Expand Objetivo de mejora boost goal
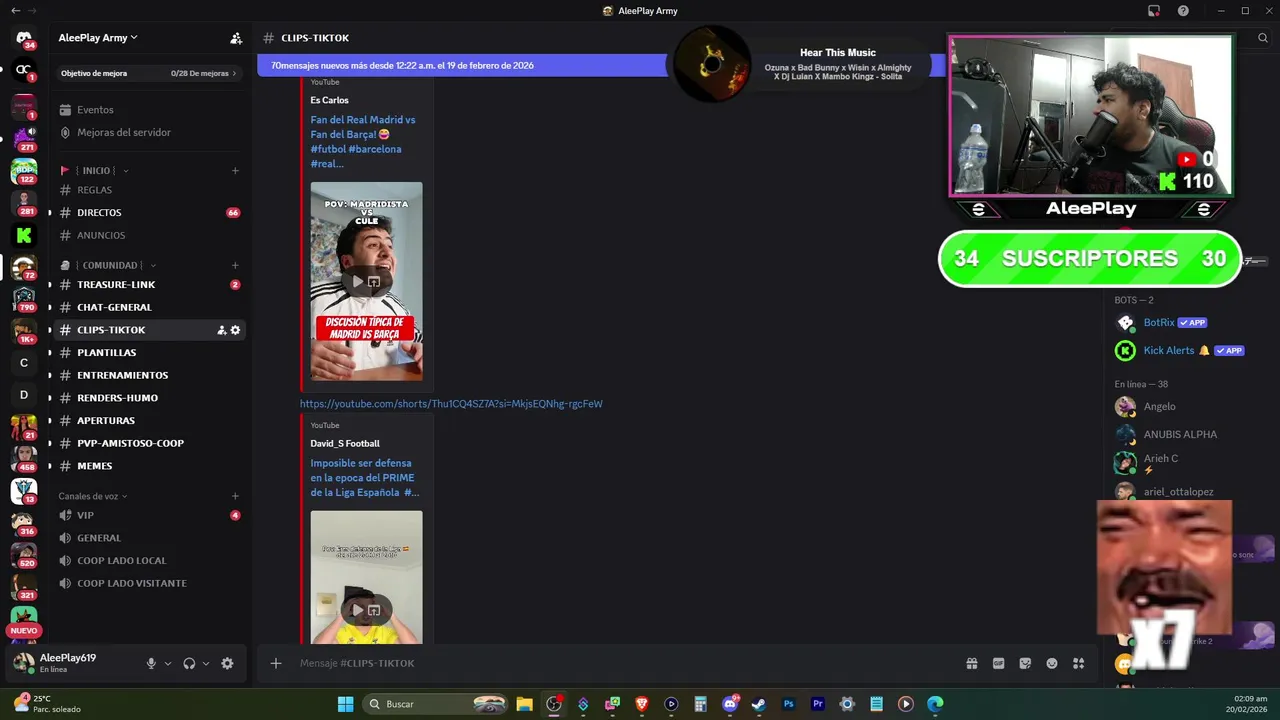Viewport: 1280px width, 720px height. (149, 73)
